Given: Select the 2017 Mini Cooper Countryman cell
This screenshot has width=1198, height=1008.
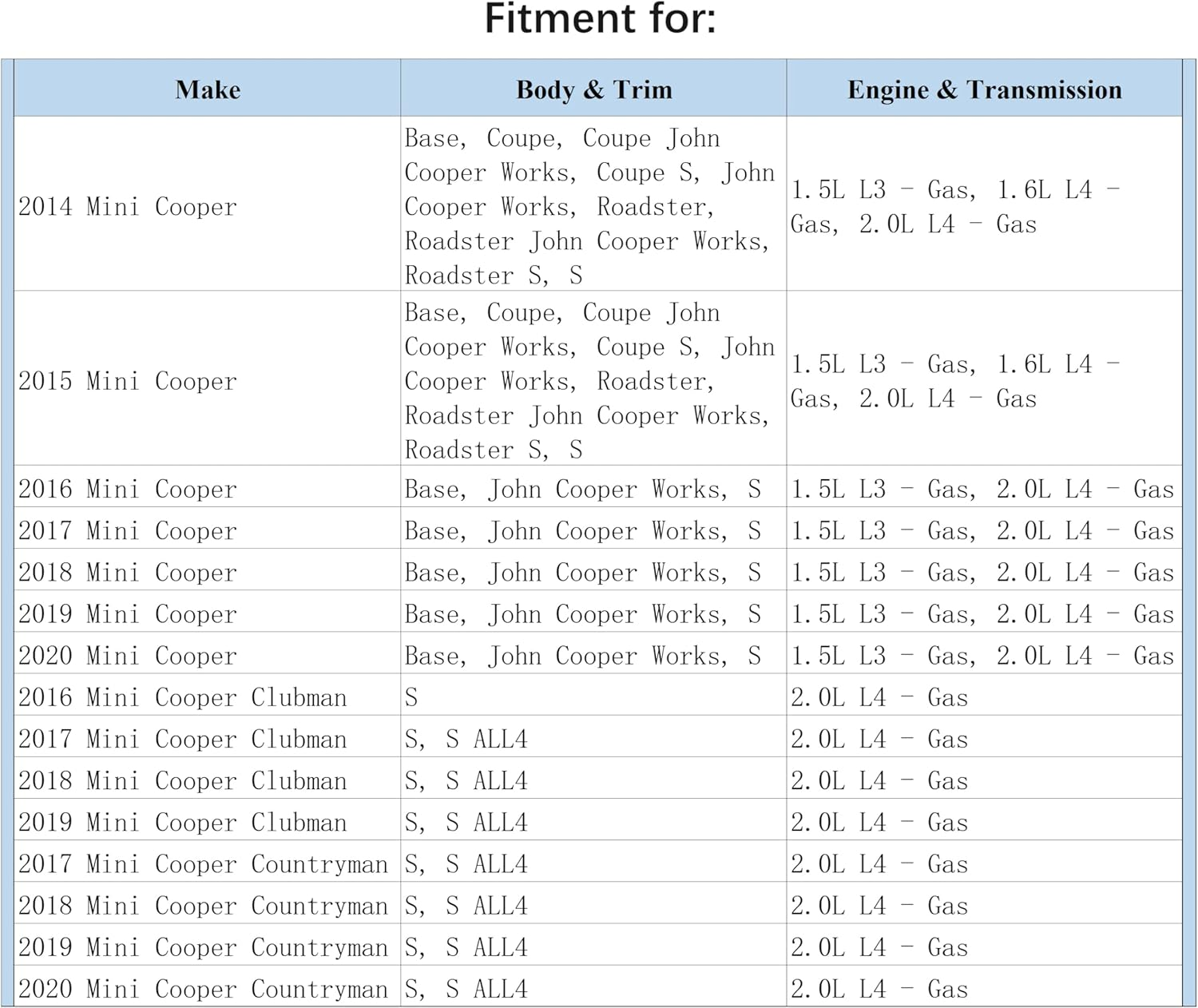Looking at the screenshot, I should coord(203,863).
